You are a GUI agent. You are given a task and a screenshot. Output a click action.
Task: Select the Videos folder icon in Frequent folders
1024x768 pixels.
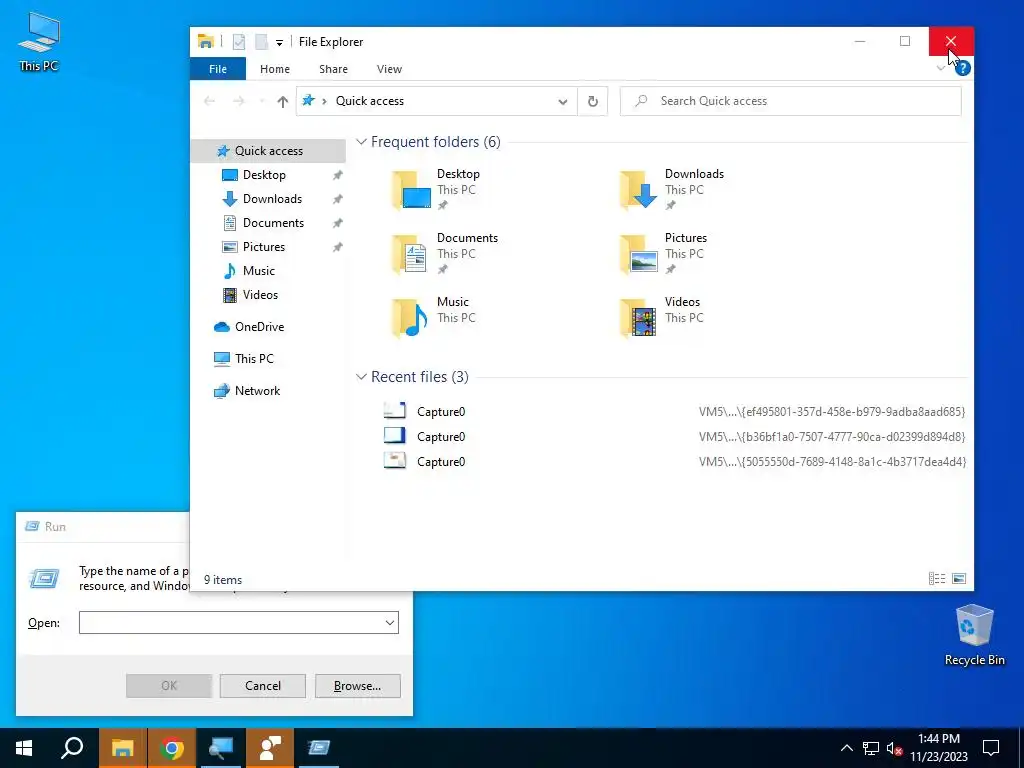pos(639,318)
